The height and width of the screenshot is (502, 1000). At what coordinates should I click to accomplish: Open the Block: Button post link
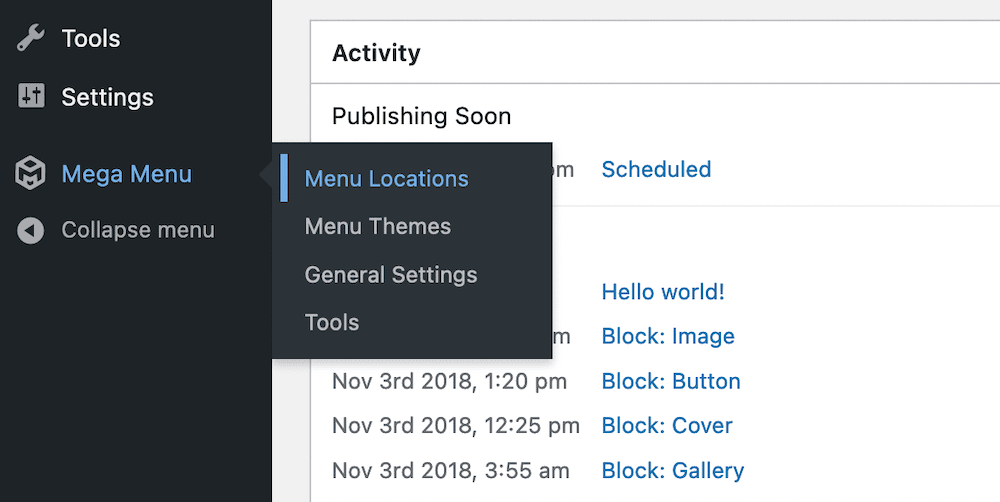pyautogui.click(x=670, y=381)
